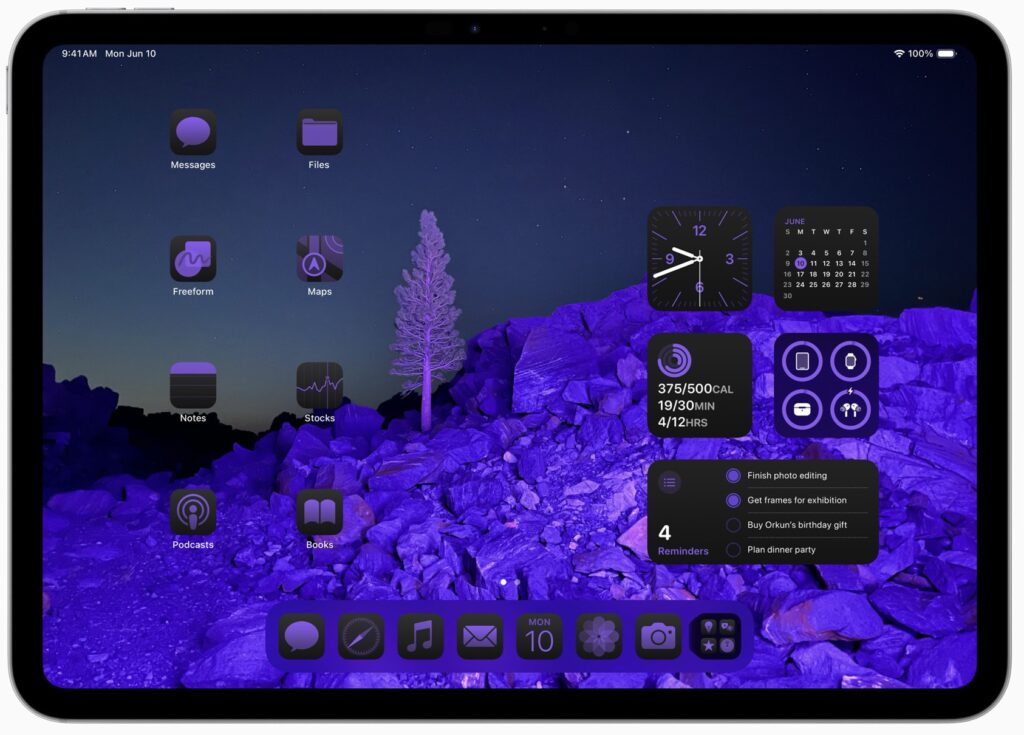Open the Notes app
This screenshot has width=1024, height=735.
coord(193,385)
